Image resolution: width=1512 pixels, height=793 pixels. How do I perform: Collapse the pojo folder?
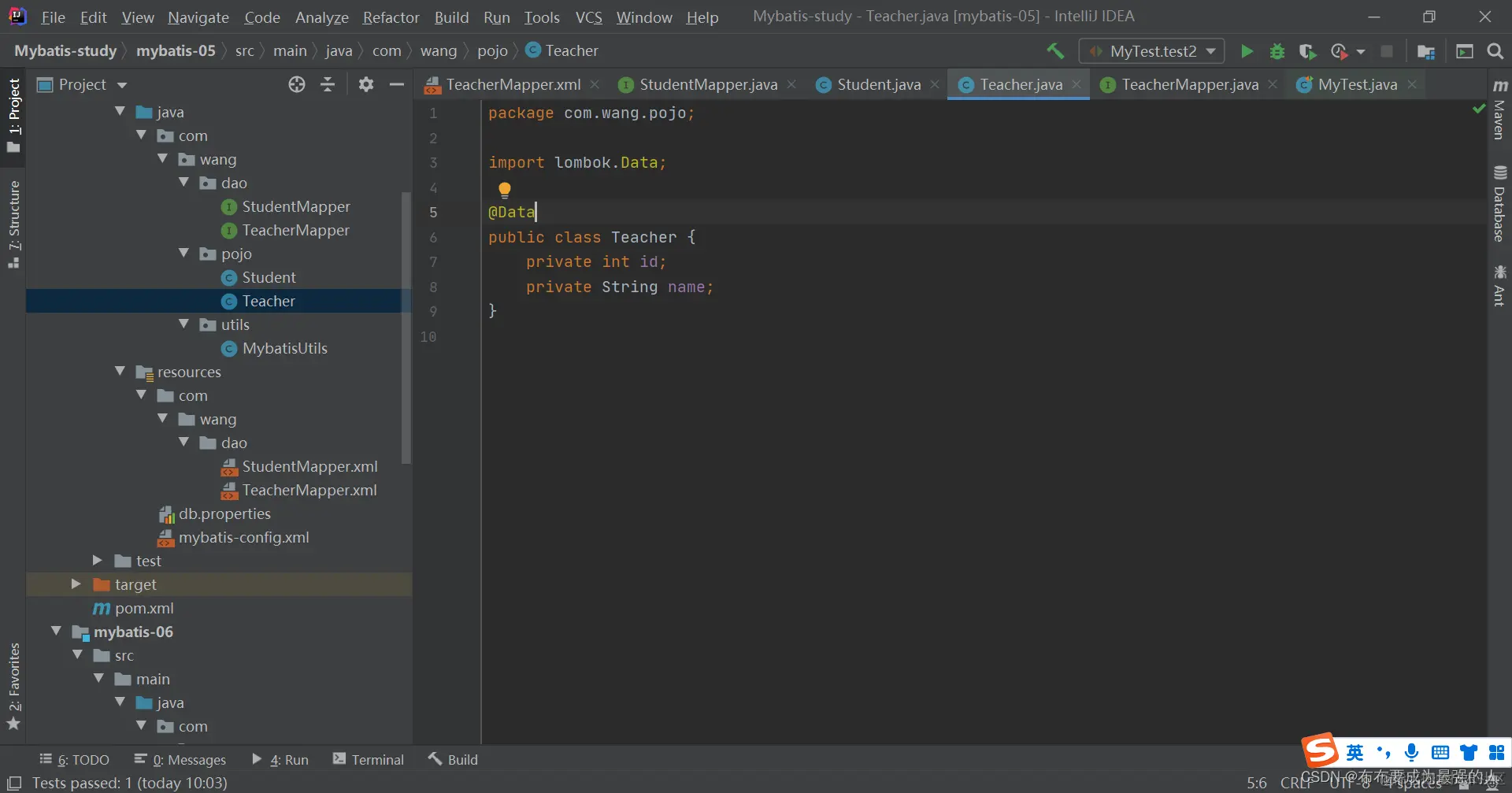point(184,254)
